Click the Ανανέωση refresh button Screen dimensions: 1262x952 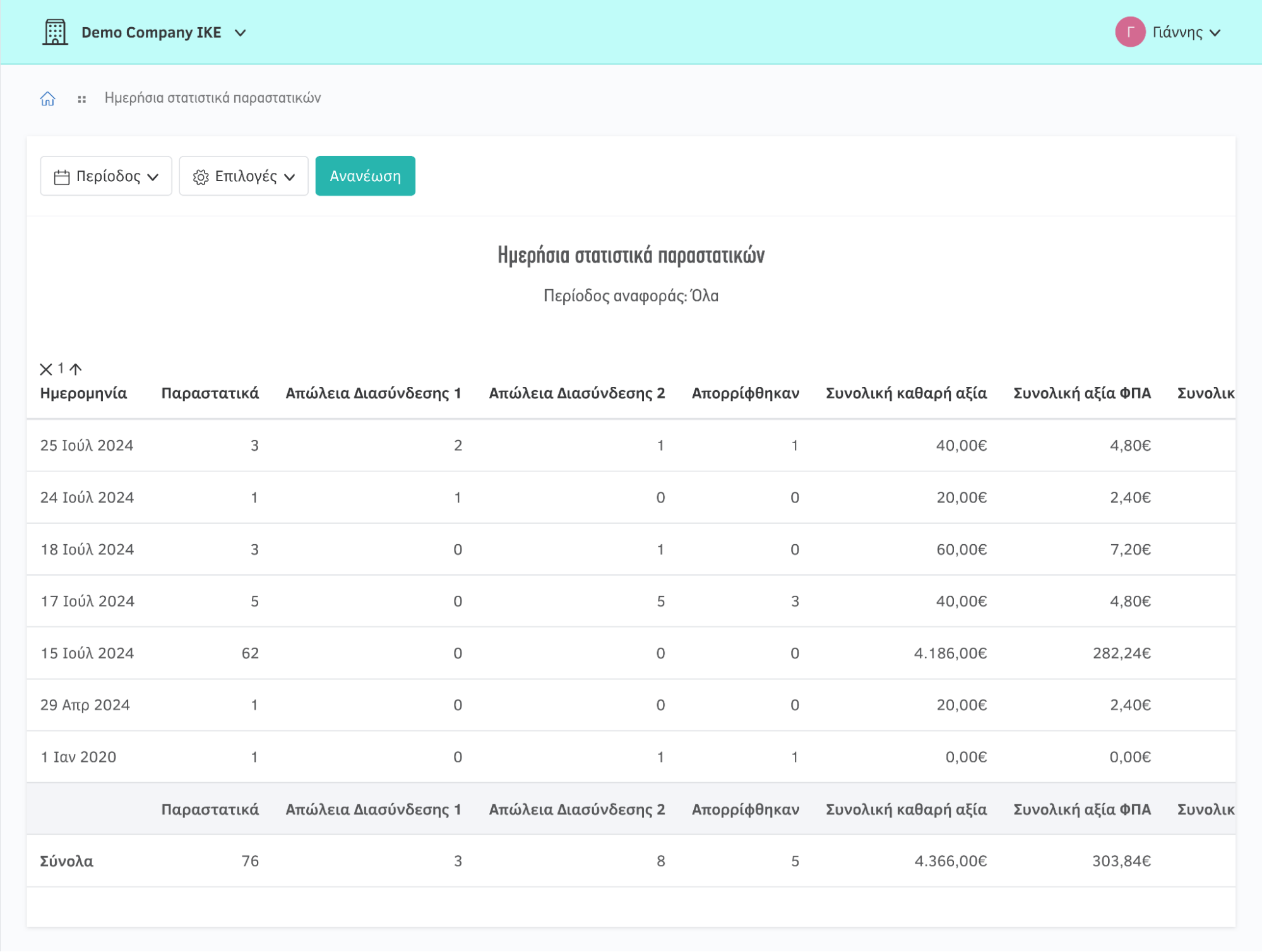pyautogui.click(x=366, y=176)
